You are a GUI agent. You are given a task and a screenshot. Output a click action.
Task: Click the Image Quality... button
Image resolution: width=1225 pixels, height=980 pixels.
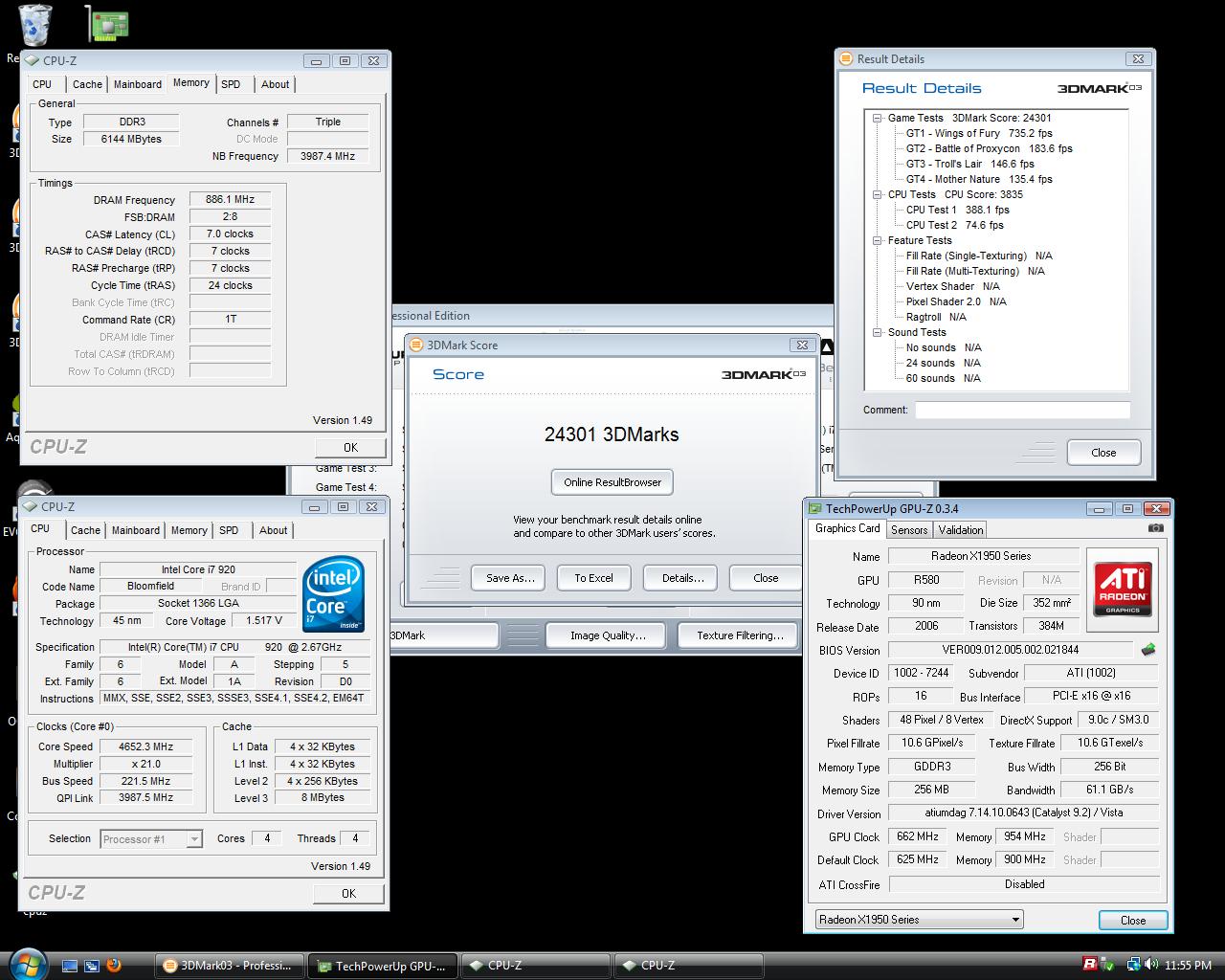pos(608,635)
